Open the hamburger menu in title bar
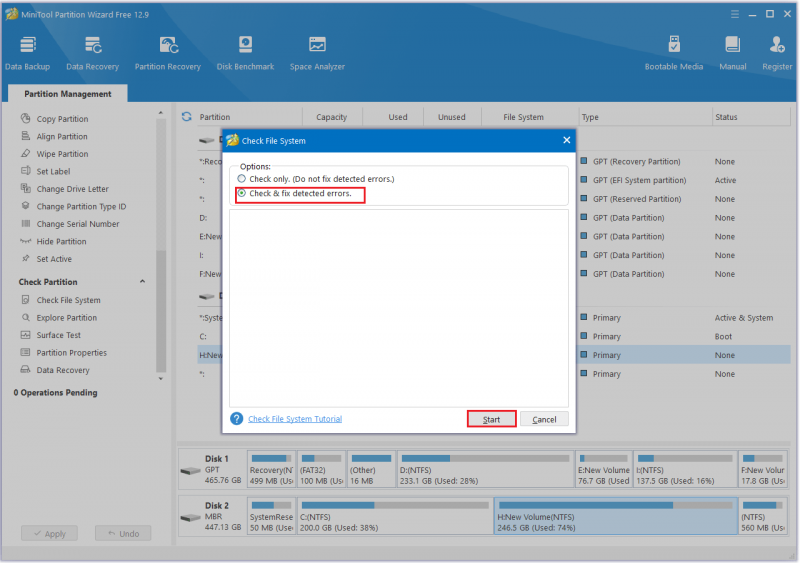800x563 pixels. point(735,14)
